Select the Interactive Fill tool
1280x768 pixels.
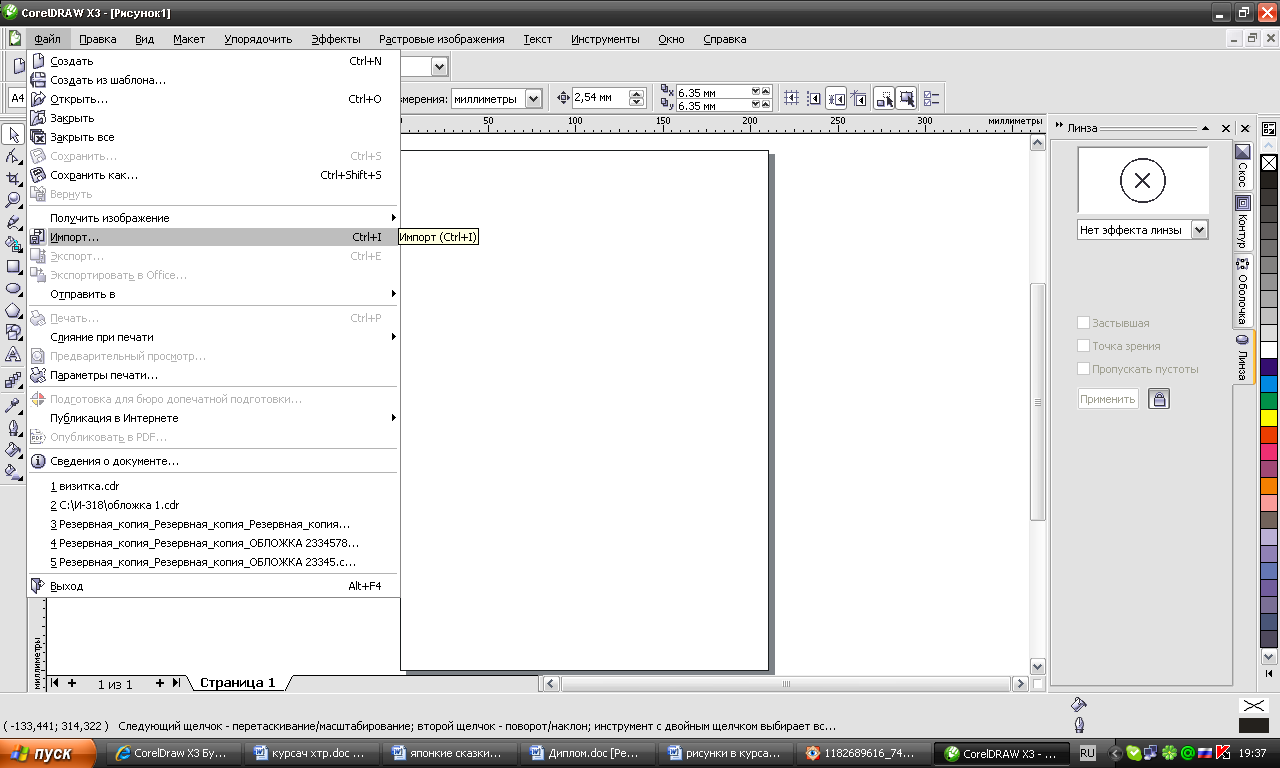pos(13,471)
